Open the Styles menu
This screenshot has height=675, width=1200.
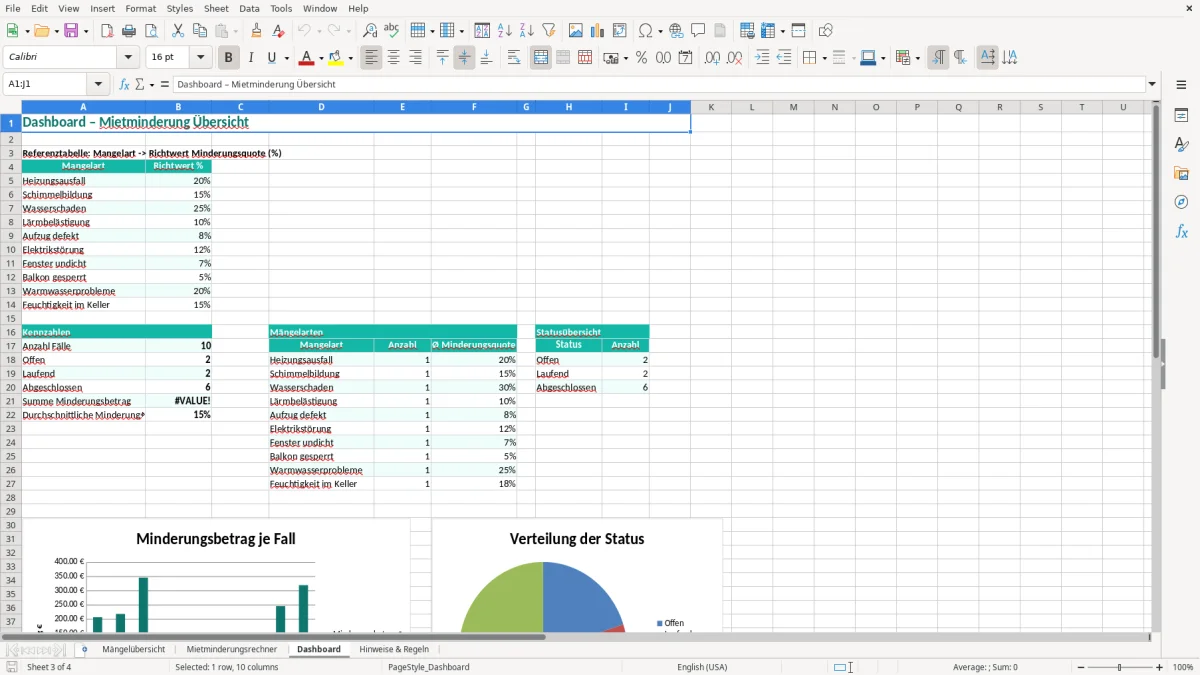coord(180,8)
